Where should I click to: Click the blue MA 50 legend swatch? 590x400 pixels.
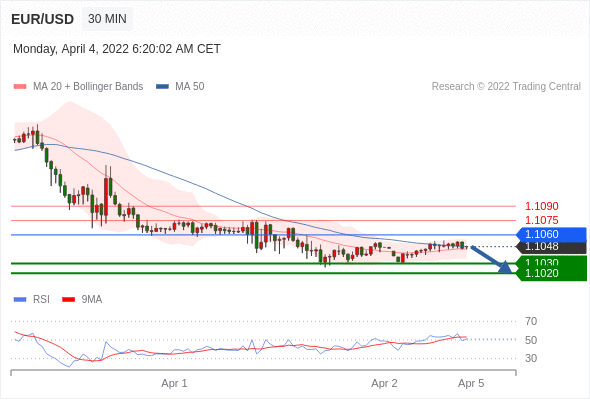click(162, 87)
